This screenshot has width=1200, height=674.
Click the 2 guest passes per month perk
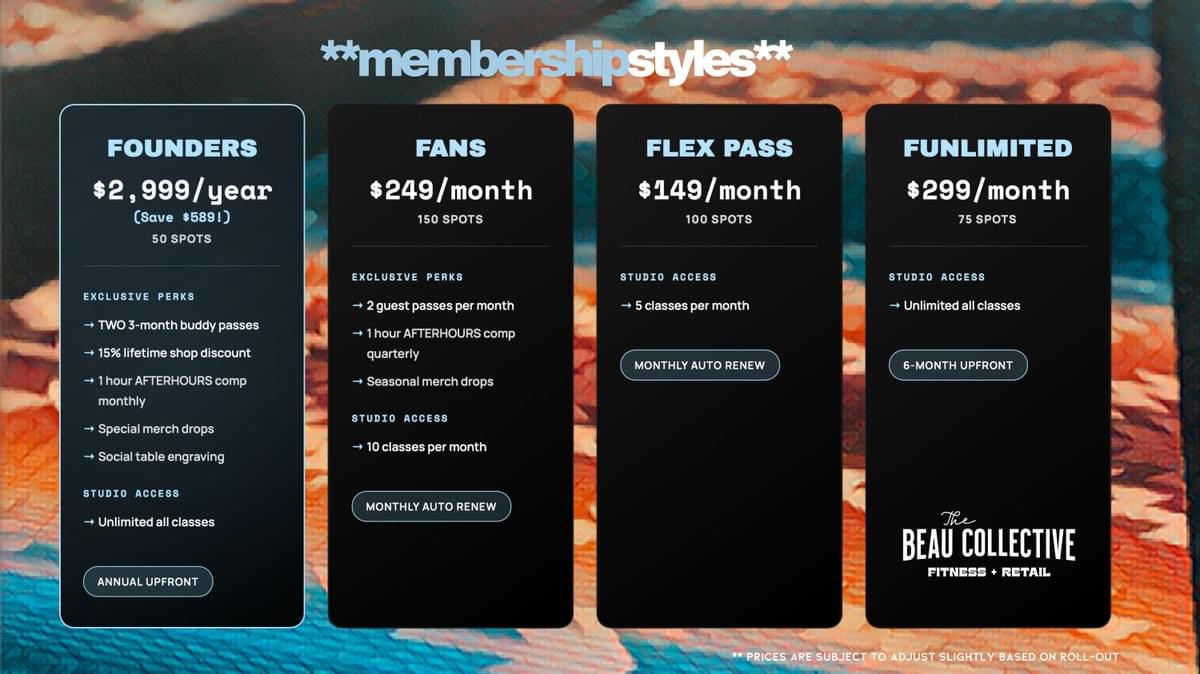pos(440,306)
